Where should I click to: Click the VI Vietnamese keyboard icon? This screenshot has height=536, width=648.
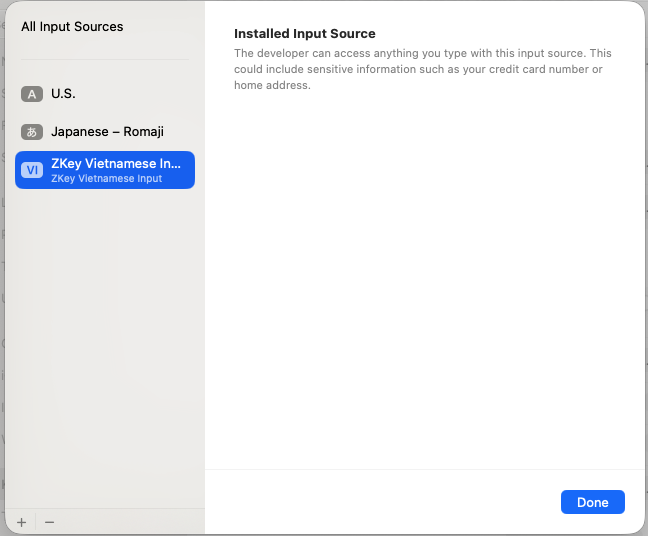(x=32, y=170)
